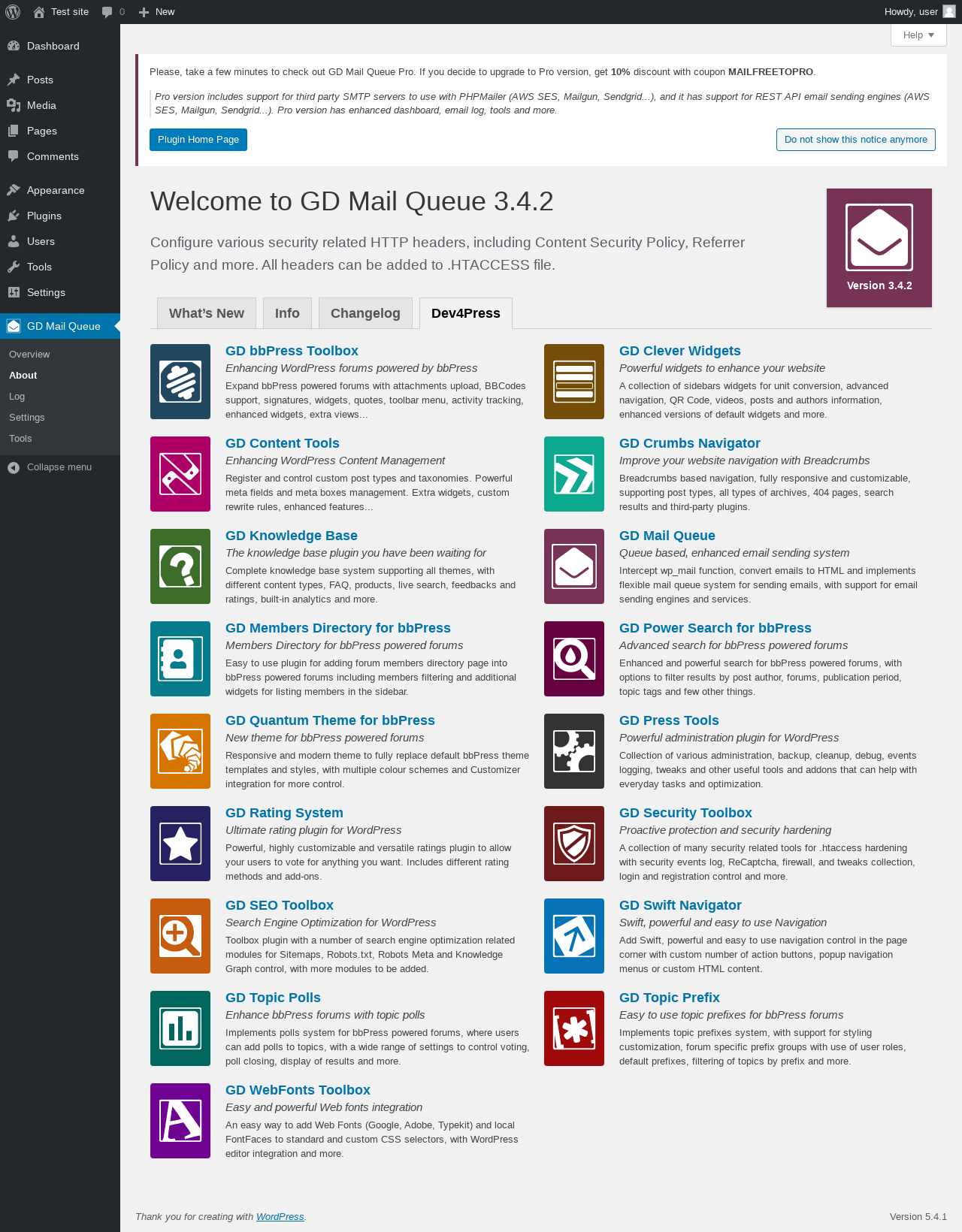962x1232 pixels.
Task: Go to Pages in the sidebar
Action: pos(60,131)
